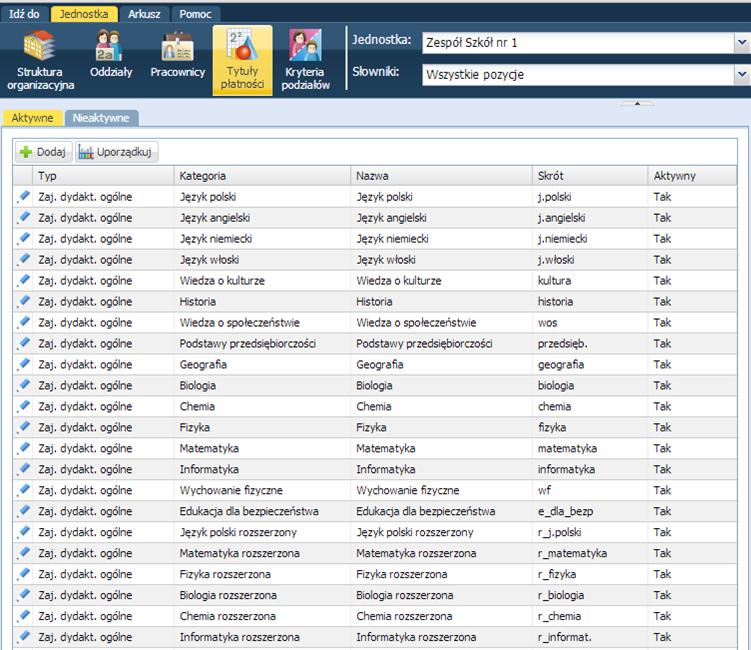Edit the Biologia row pencil
The width and height of the screenshot is (751, 650).
[x=23, y=386]
